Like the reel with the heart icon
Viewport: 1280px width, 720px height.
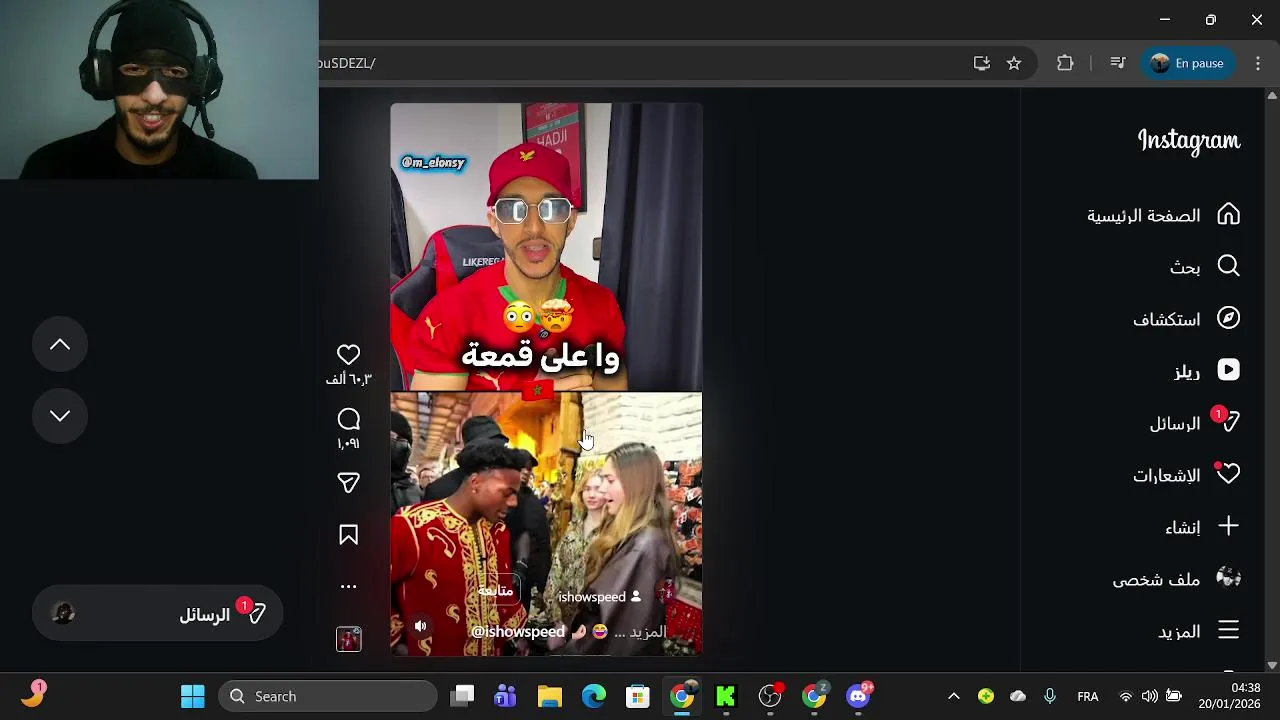pos(348,355)
